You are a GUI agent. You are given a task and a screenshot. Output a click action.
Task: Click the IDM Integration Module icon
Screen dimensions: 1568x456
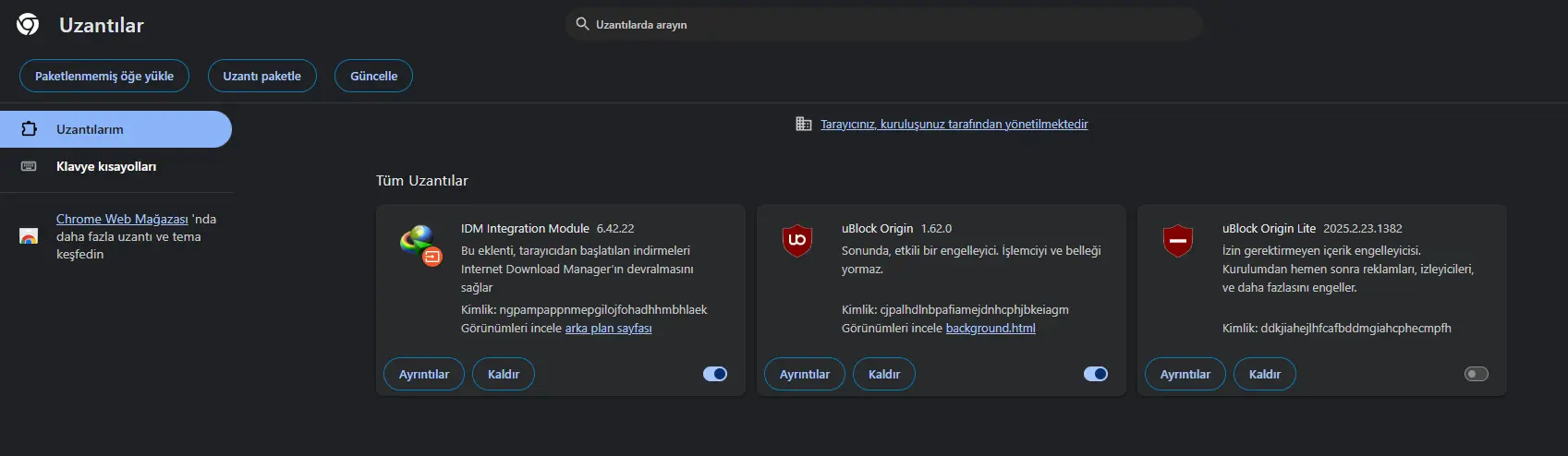(420, 245)
